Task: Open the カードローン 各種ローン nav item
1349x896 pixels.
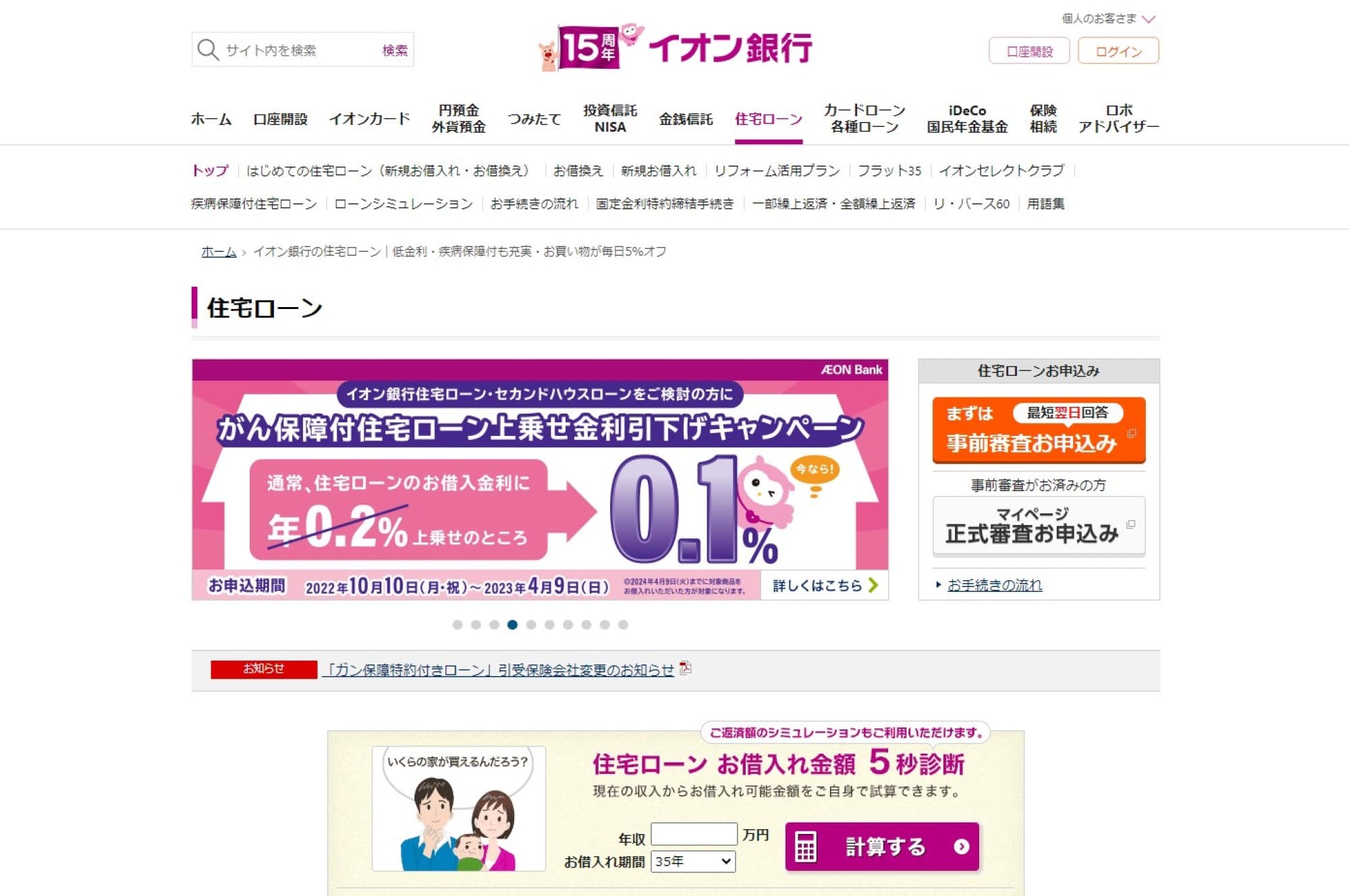Action: pyautogui.click(x=864, y=119)
